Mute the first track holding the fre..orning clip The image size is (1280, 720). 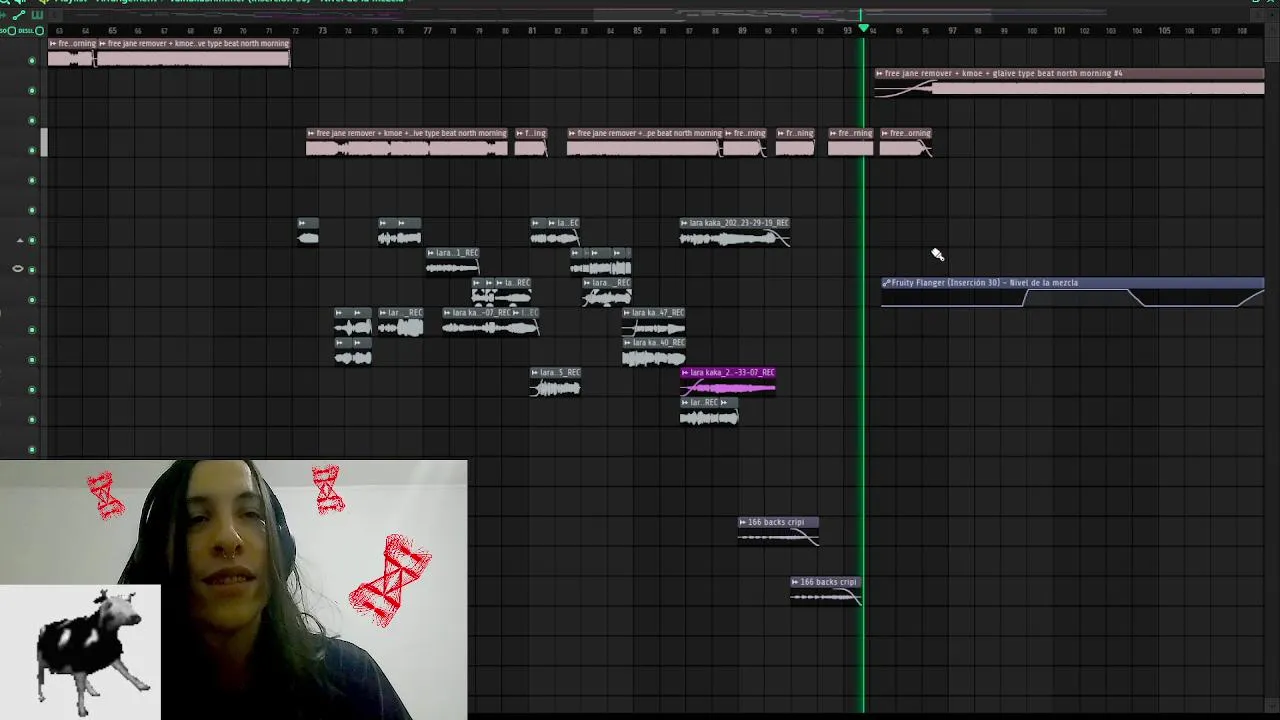point(32,60)
